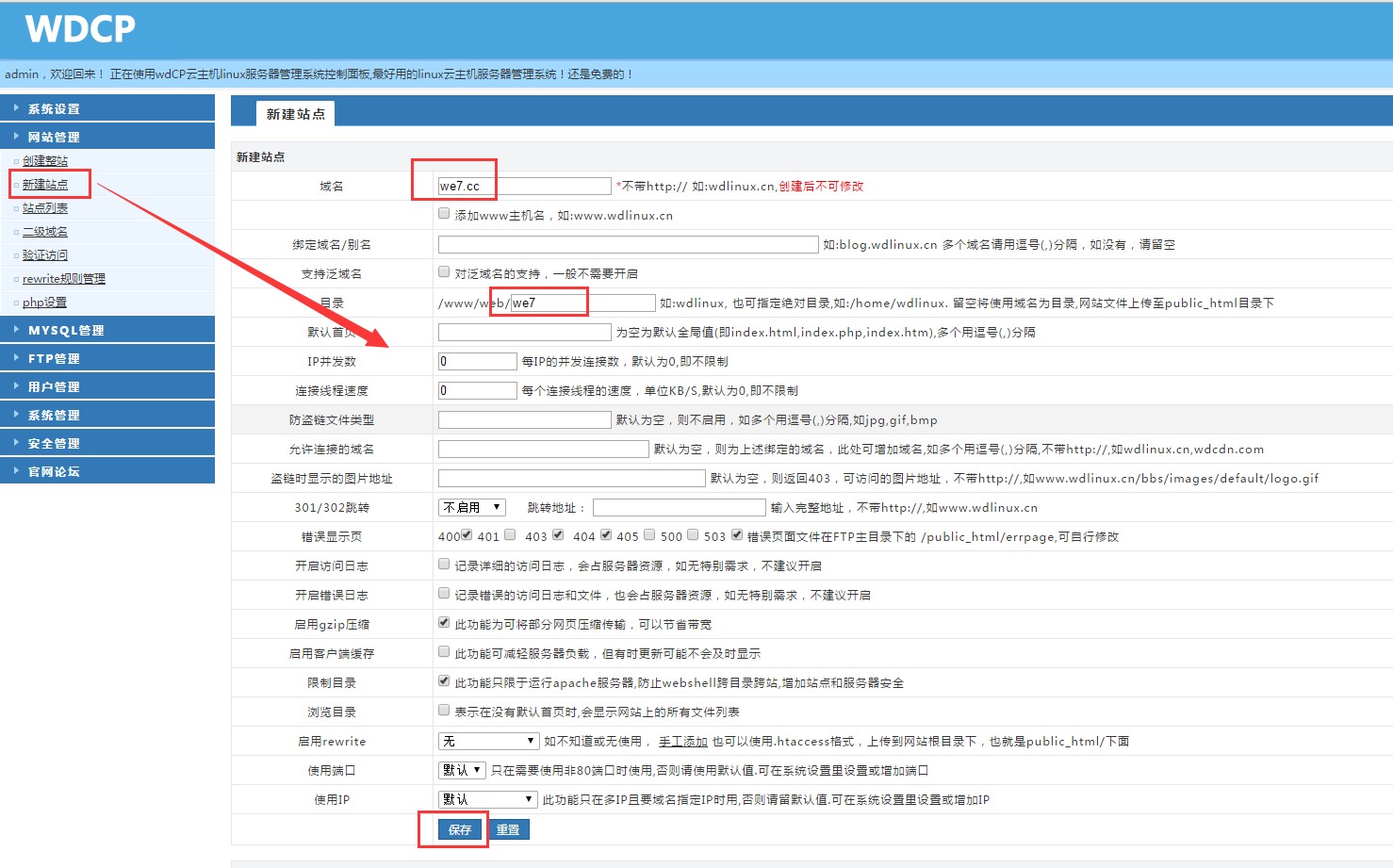Open the 官网论坛 sidebar section
This screenshot has width=1393, height=868.
click(x=107, y=471)
